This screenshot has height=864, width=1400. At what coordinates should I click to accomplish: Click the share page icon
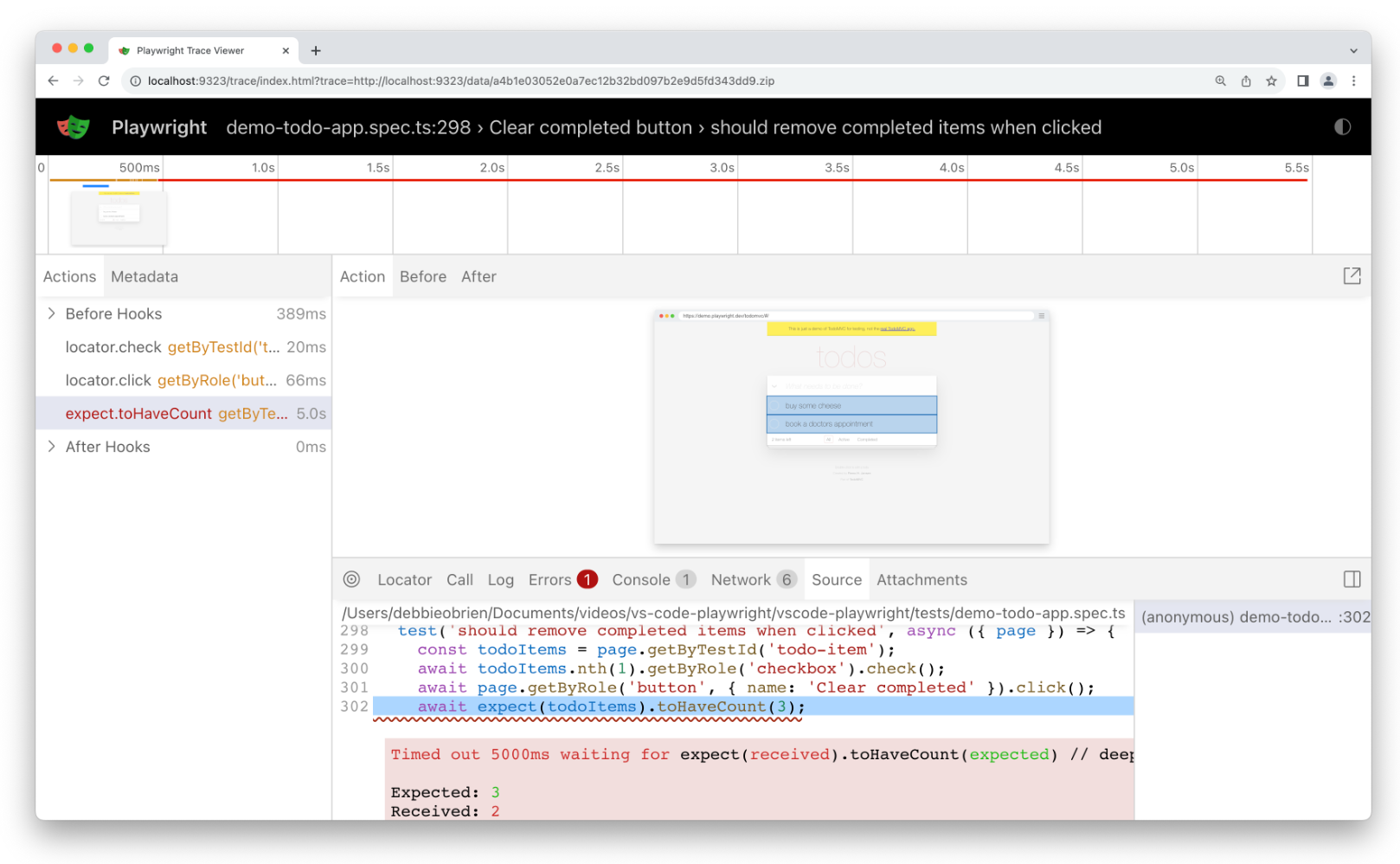pos(1246,81)
